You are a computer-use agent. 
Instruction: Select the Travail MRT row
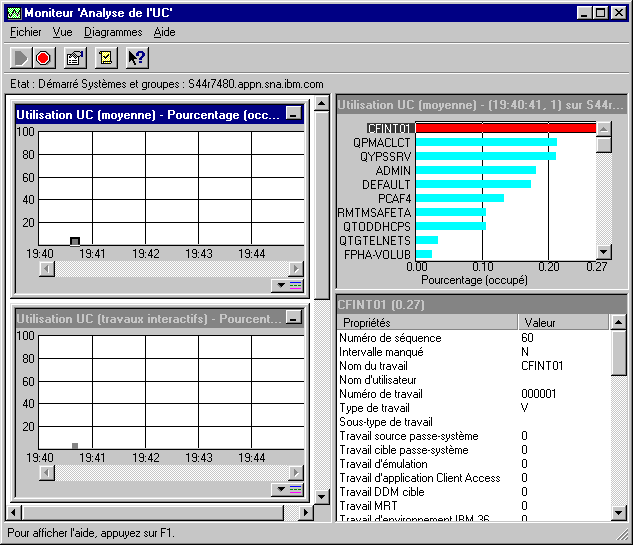click(473, 506)
